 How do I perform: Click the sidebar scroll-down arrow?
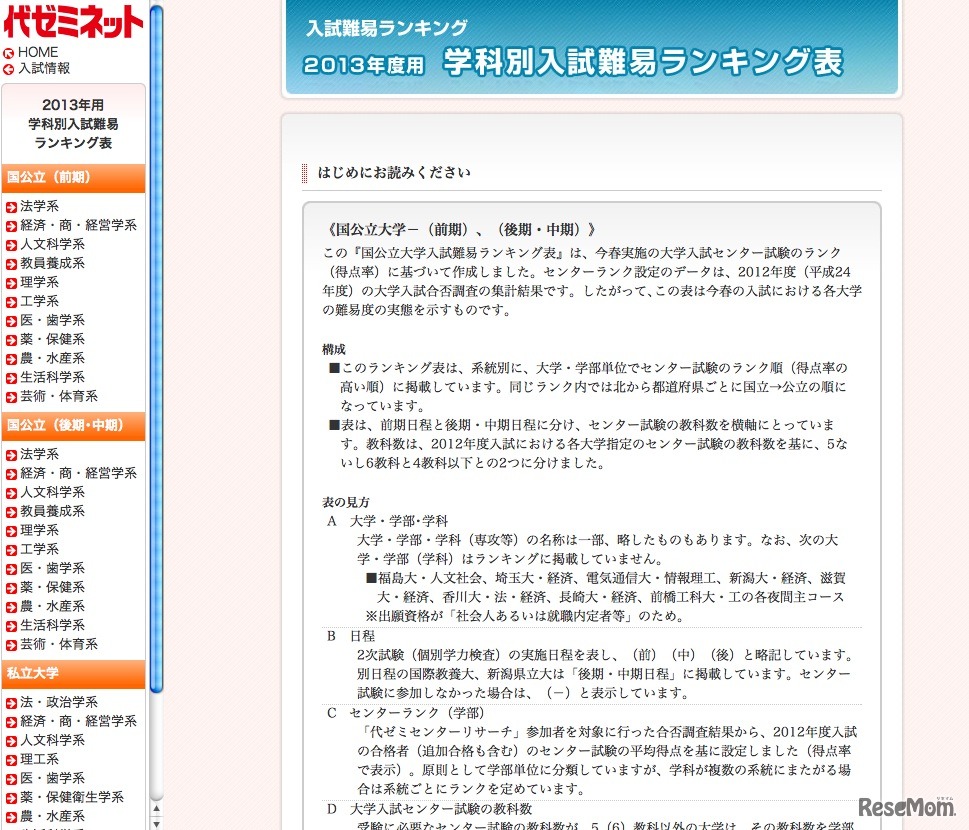click(156, 824)
